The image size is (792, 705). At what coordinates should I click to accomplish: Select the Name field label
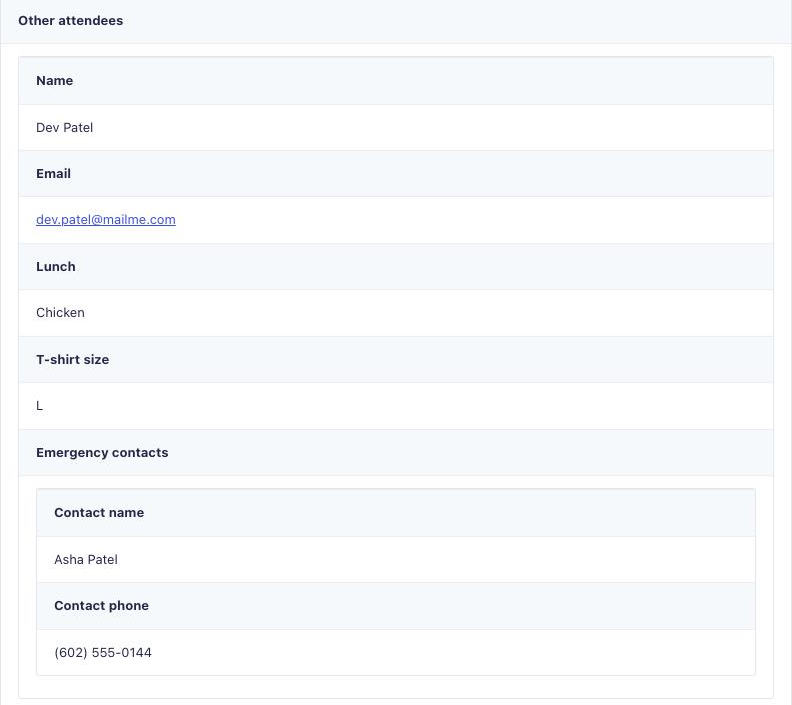55,81
